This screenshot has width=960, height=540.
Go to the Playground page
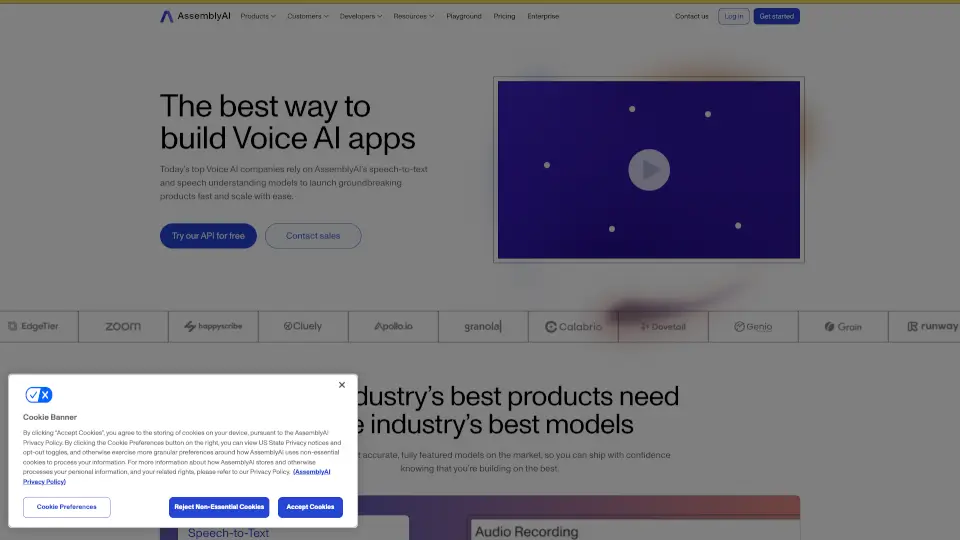463,16
